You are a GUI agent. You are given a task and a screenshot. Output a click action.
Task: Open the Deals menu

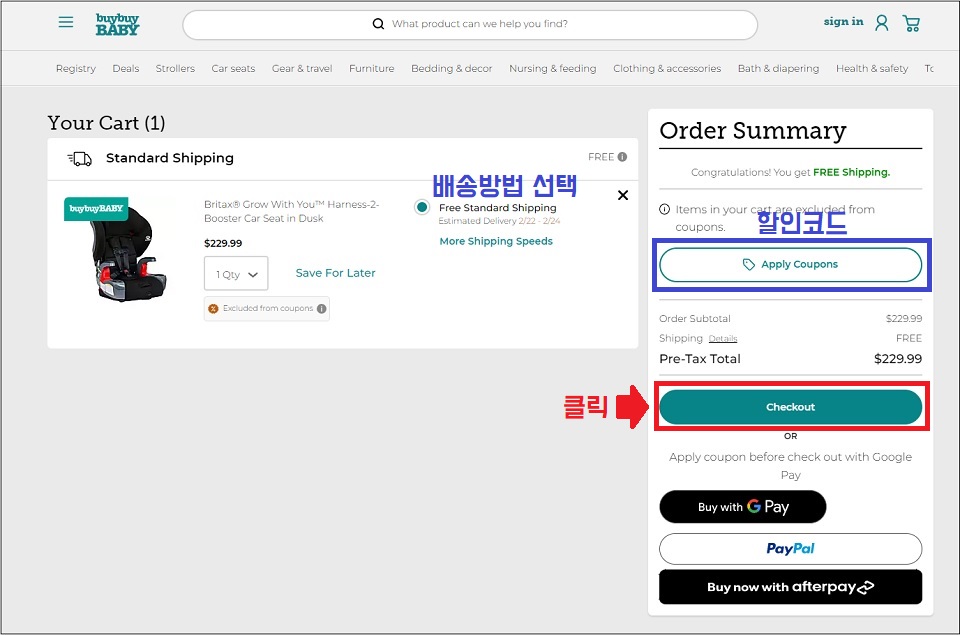(x=126, y=69)
